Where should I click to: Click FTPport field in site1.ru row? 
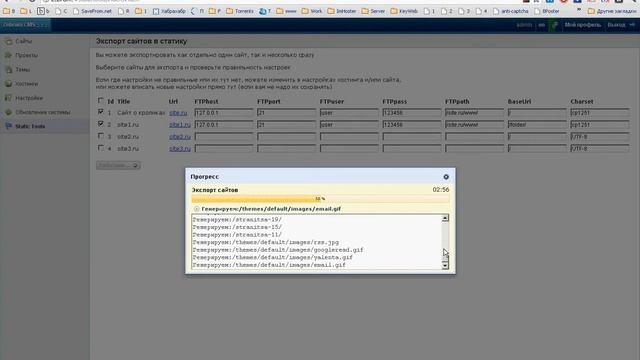tap(287, 124)
